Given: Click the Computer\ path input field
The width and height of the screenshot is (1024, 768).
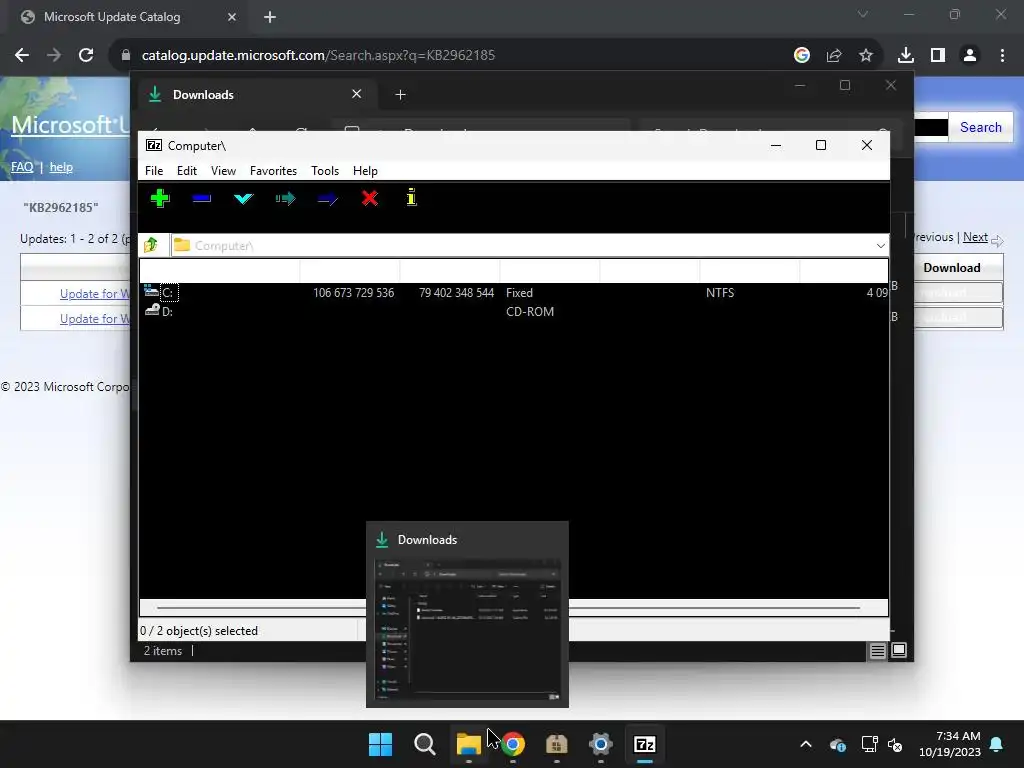Looking at the screenshot, I should click(522, 246).
